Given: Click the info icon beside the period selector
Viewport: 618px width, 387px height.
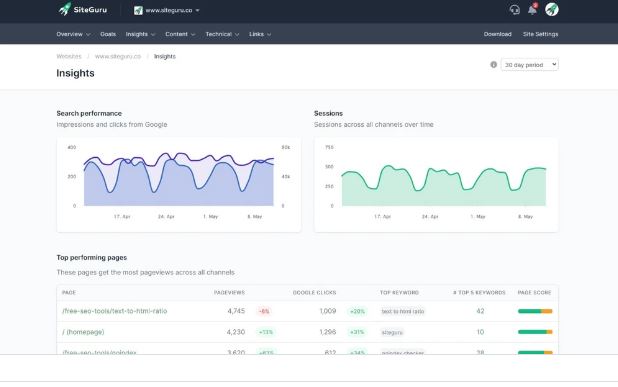Looking at the screenshot, I should [x=493, y=64].
